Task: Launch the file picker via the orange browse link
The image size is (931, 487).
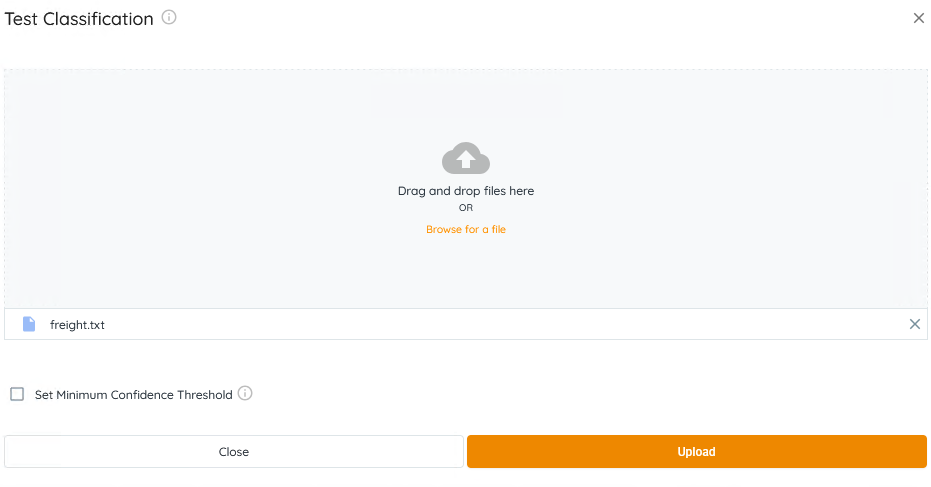Action: [466, 229]
